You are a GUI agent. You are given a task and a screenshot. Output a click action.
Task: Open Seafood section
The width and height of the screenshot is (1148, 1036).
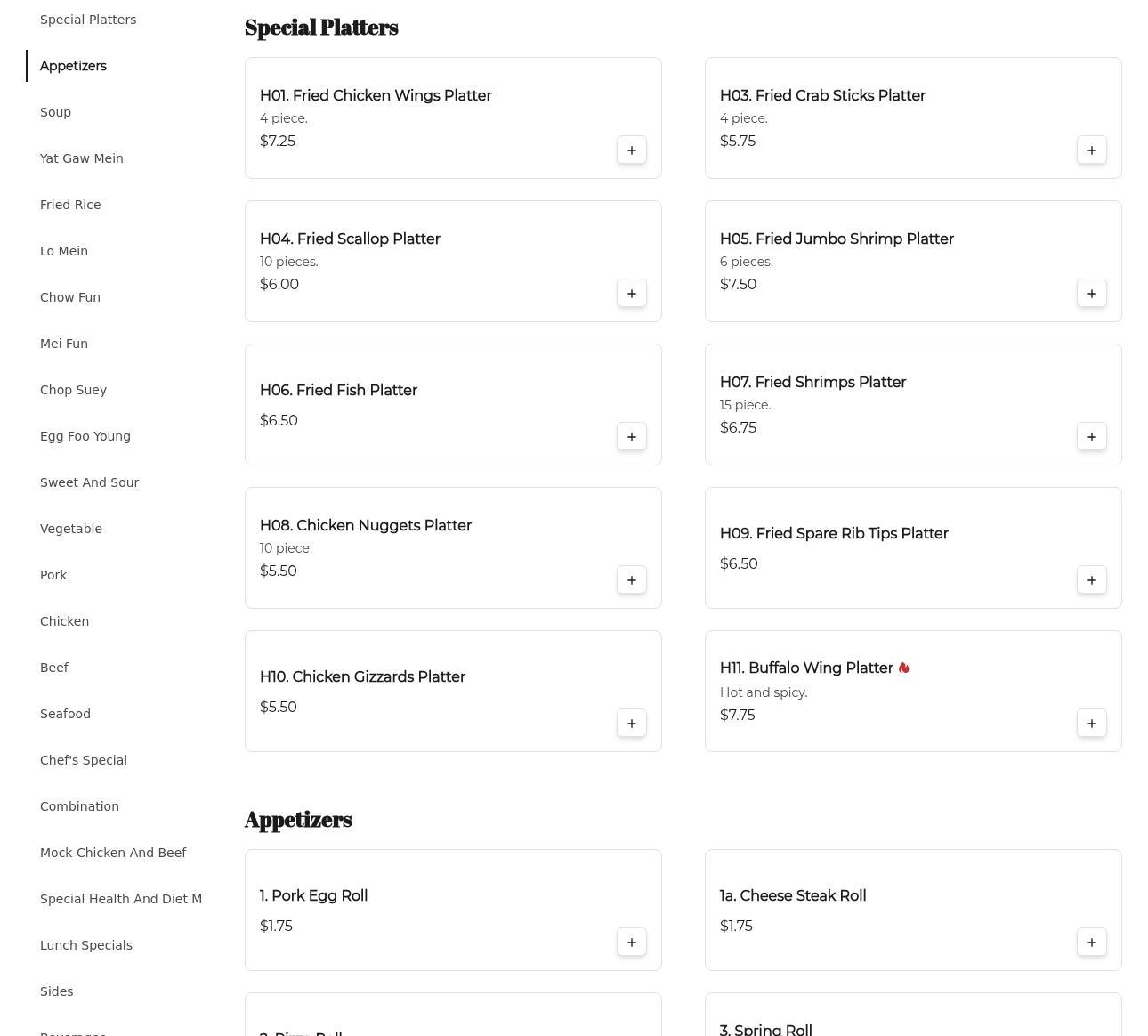pyautogui.click(x=65, y=714)
